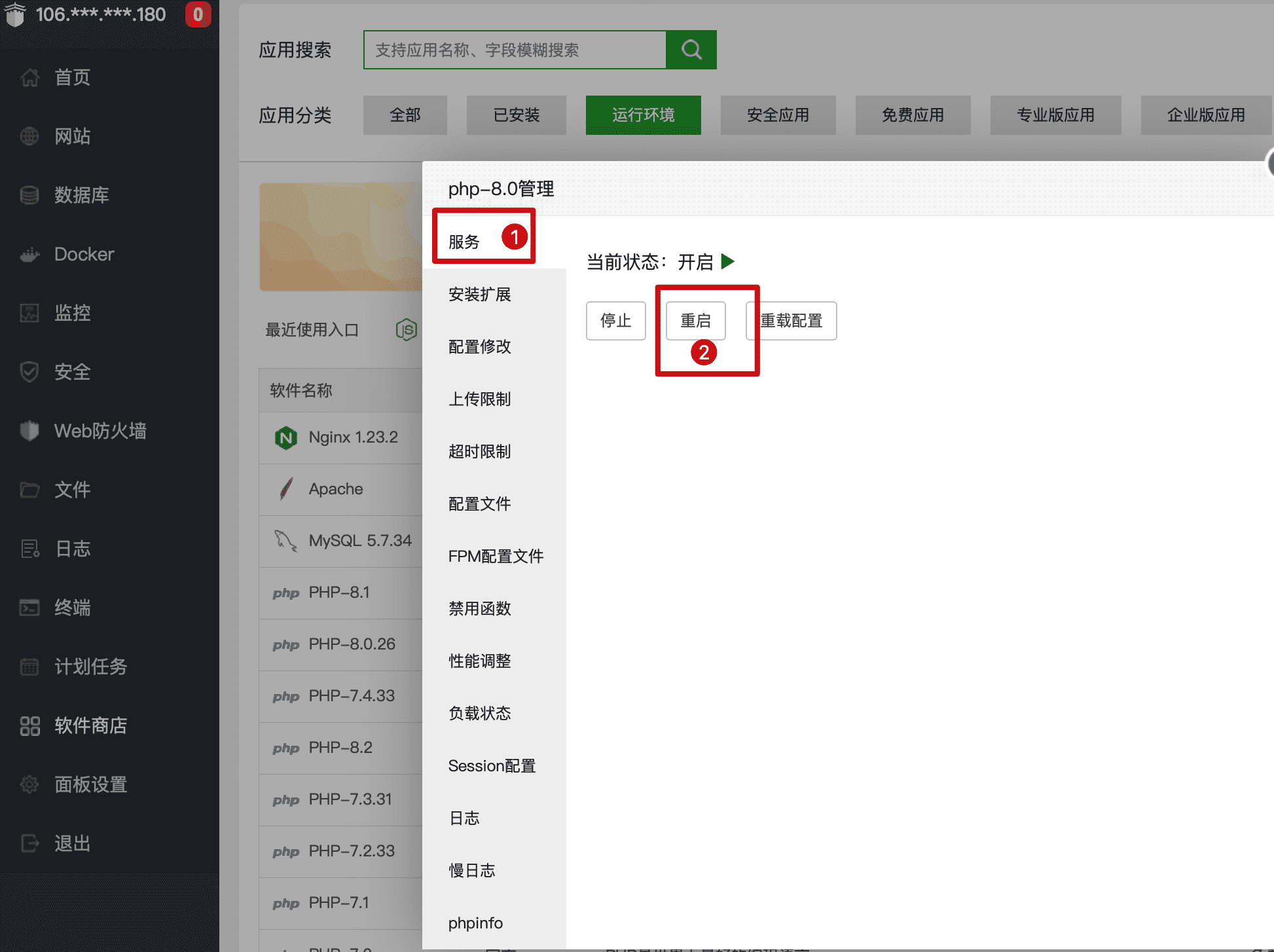Click the Nginx 1.23.2 row
The height and width of the screenshot is (952, 1274).
tap(352, 437)
